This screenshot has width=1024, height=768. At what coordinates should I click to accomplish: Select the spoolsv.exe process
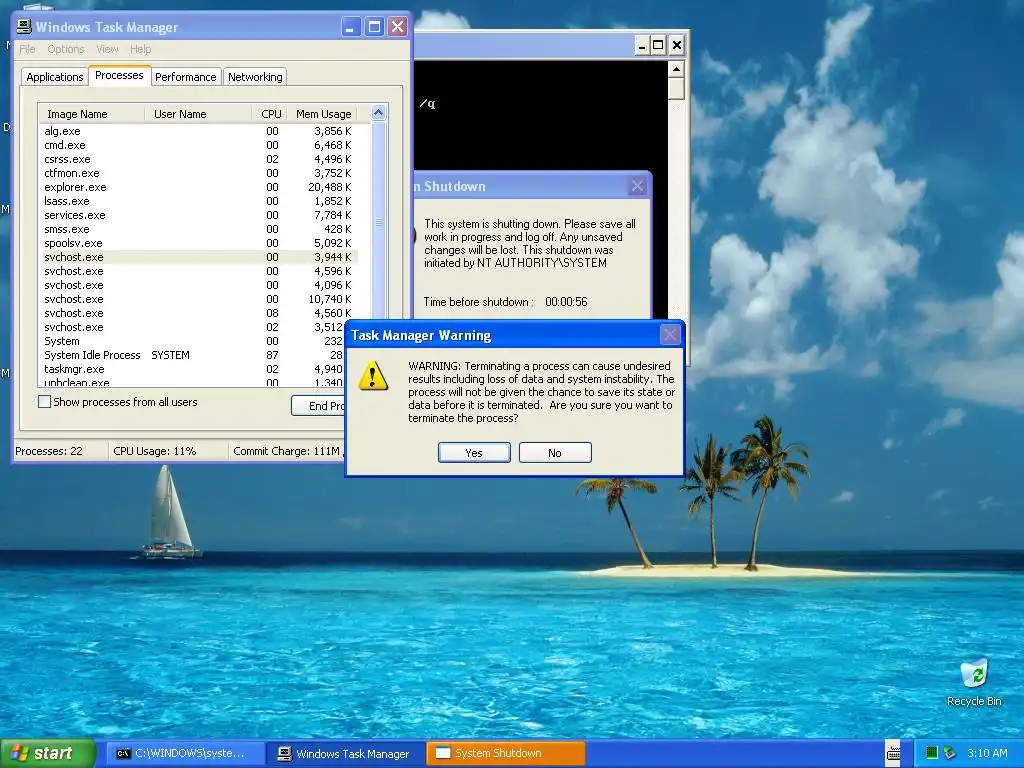199,243
